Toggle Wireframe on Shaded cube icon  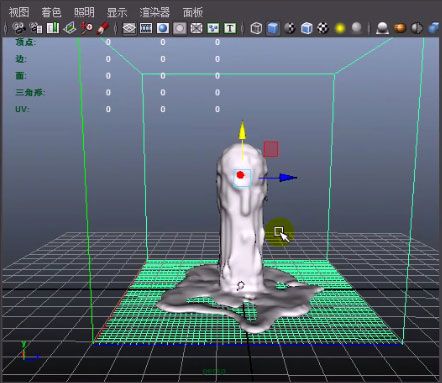tap(306, 28)
